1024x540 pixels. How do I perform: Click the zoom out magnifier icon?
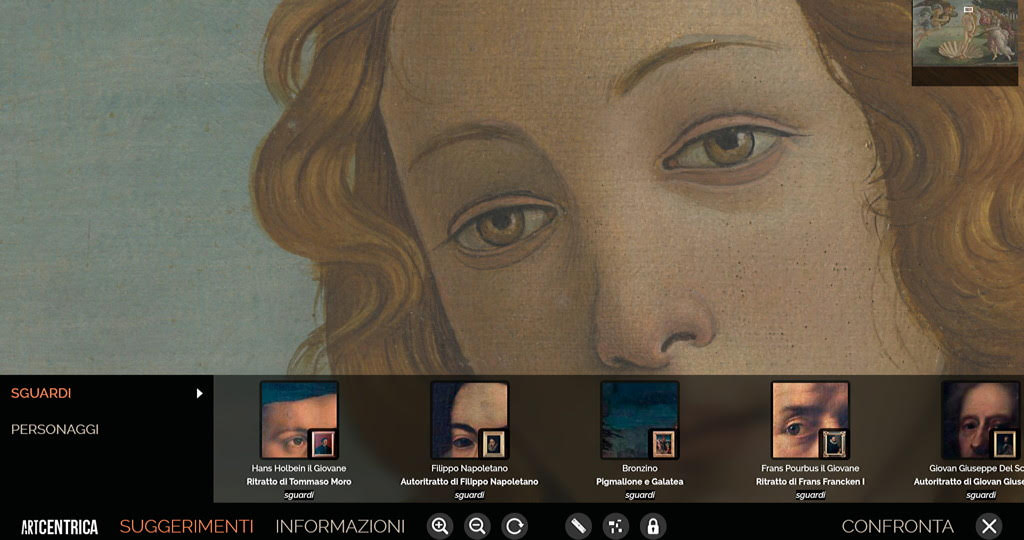477,526
